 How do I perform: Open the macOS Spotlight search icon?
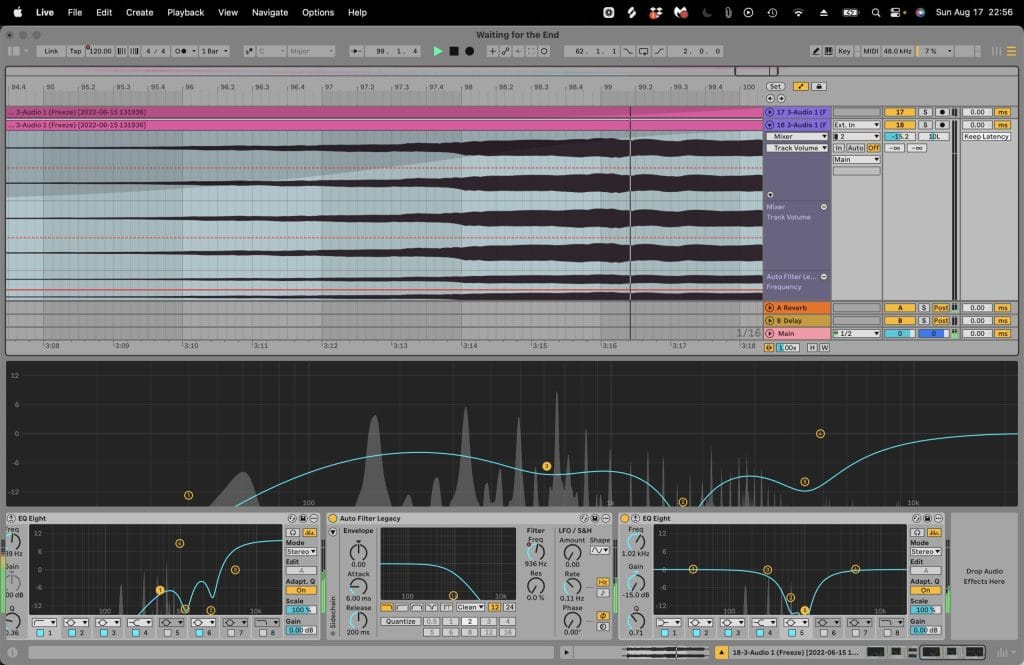[x=876, y=12]
